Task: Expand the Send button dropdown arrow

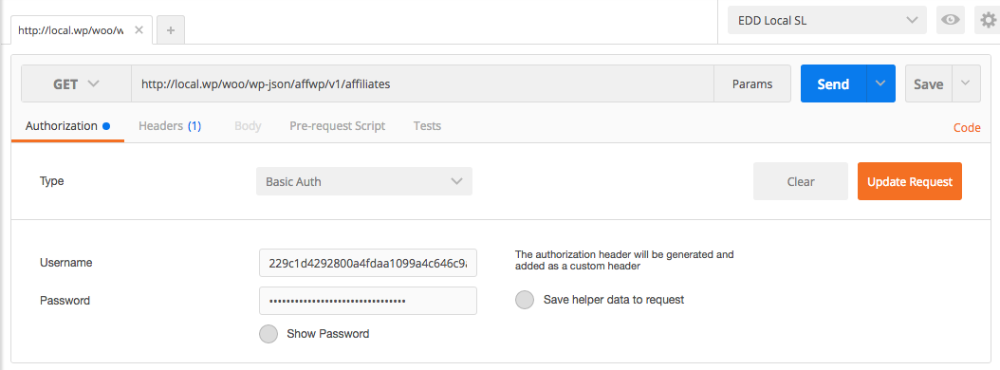Action: 881,84
